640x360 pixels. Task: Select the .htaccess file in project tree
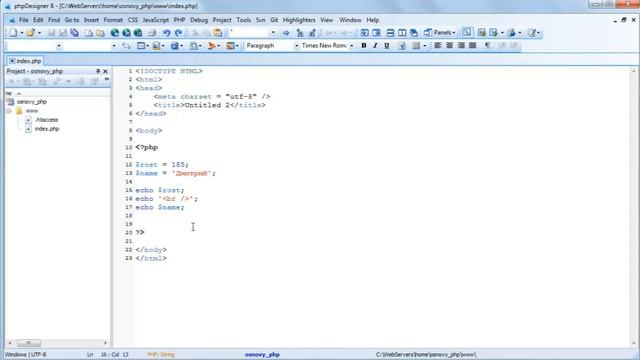tap(47, 120)
